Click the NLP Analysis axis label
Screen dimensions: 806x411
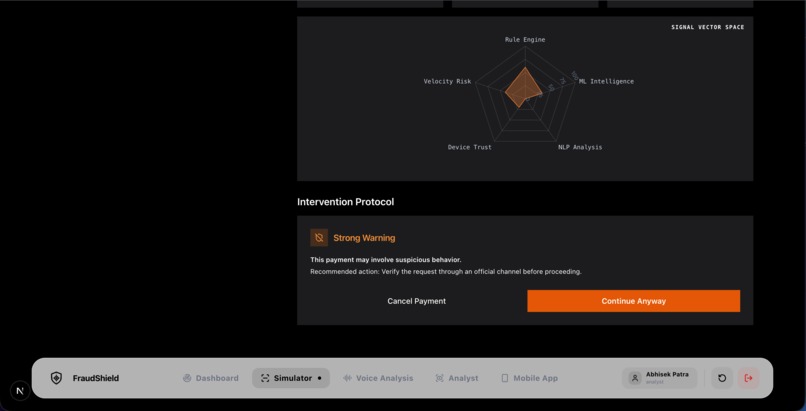tap(580, 147)
